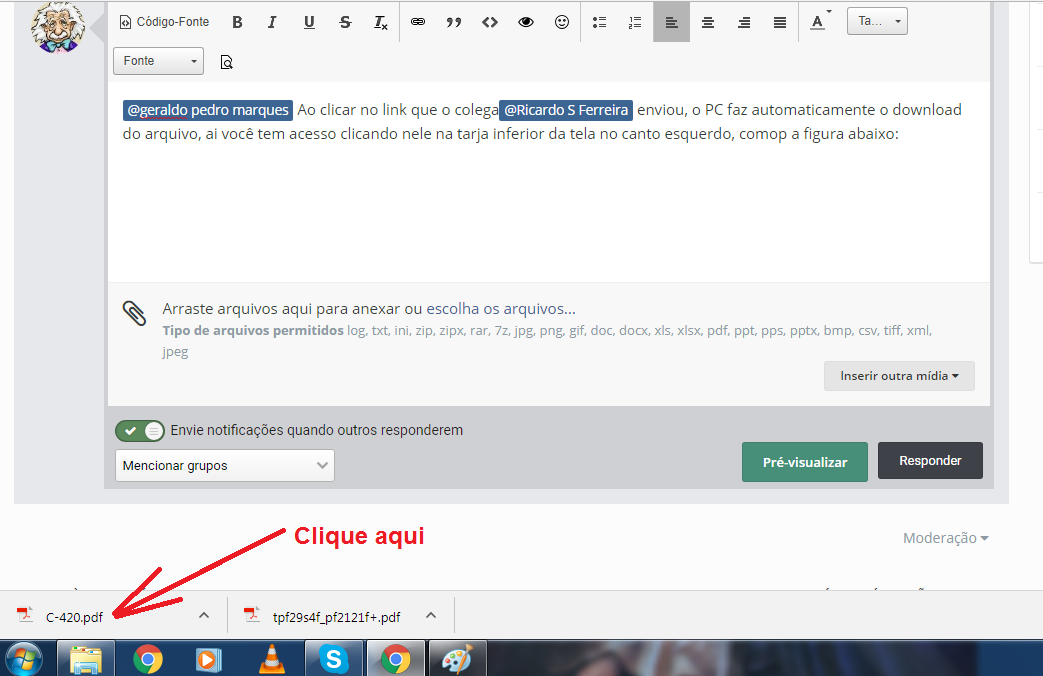Insert a hyperlink
1043x676 pixels.
point(418,22)
